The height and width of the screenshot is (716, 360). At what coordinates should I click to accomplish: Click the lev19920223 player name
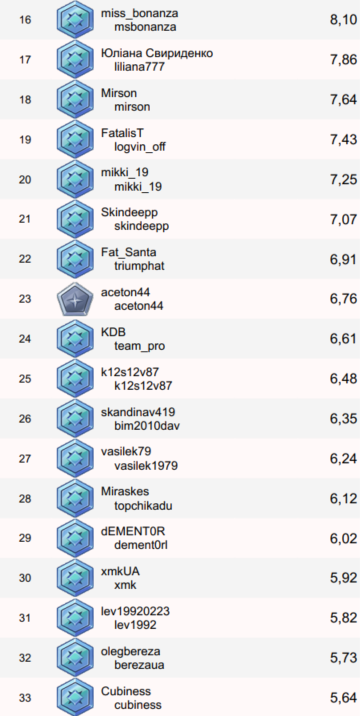[135, 611]
